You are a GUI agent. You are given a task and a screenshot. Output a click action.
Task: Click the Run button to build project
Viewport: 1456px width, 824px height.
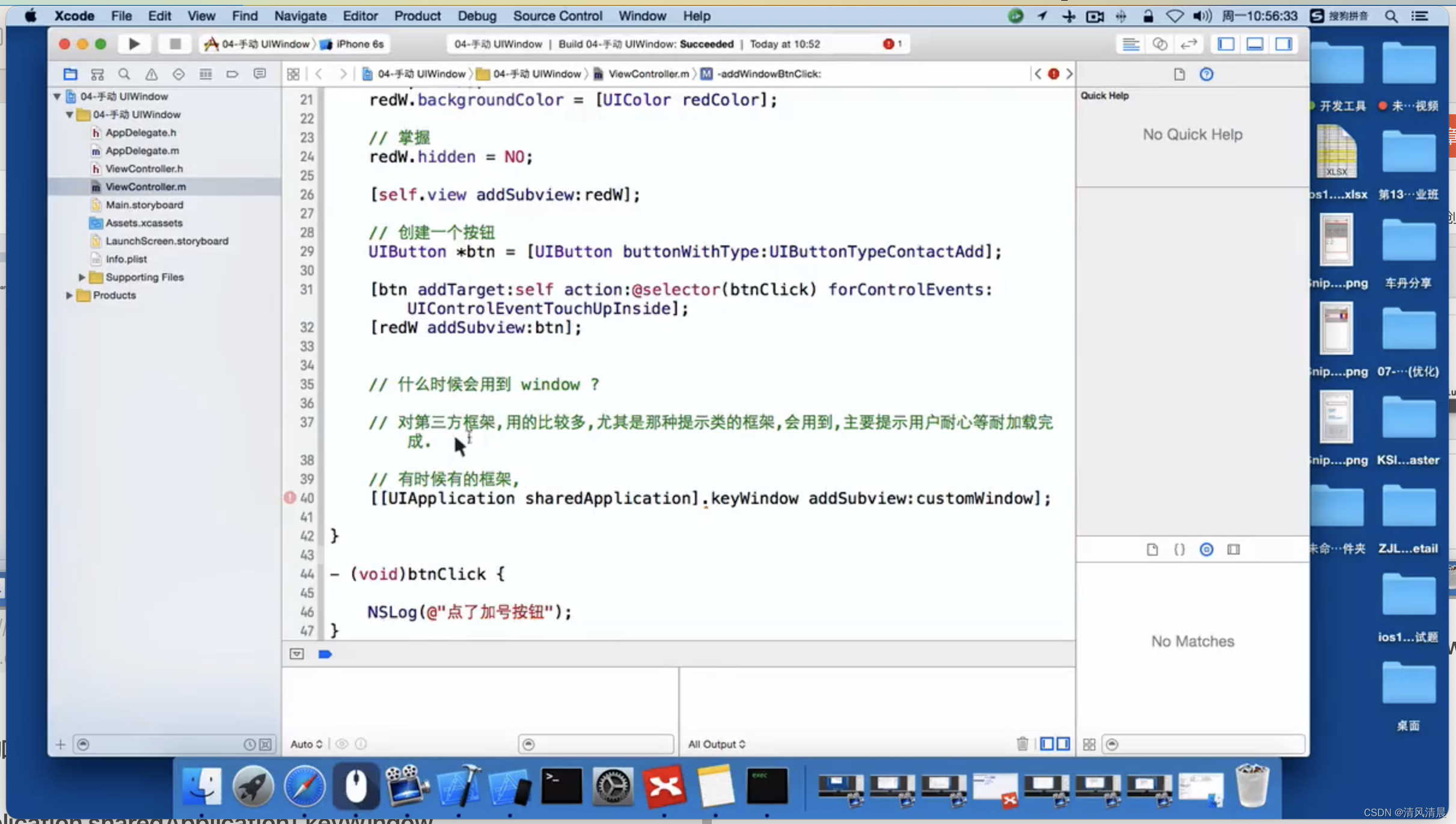[x=133, y=43]
